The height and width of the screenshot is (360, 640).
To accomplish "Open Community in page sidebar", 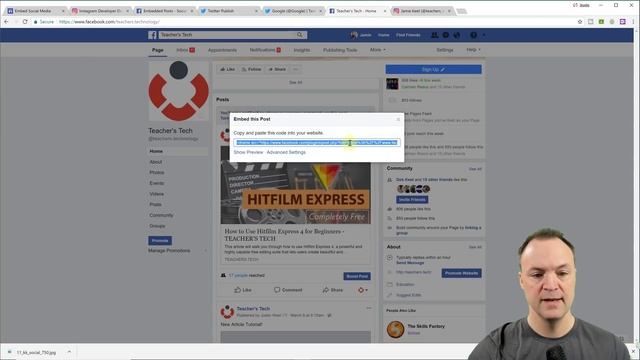I will tap(161, 215).
